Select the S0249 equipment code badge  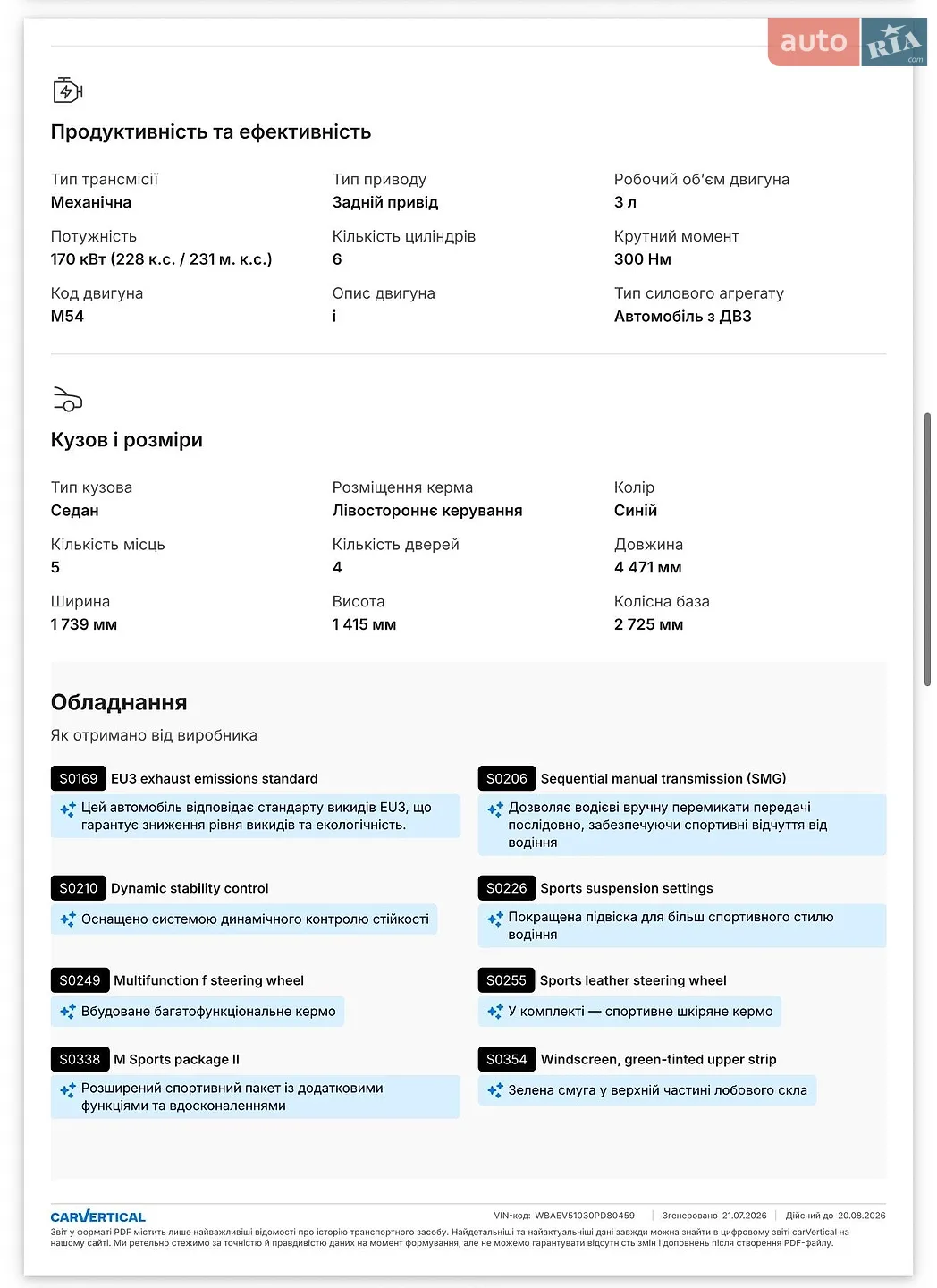(80, 980)
